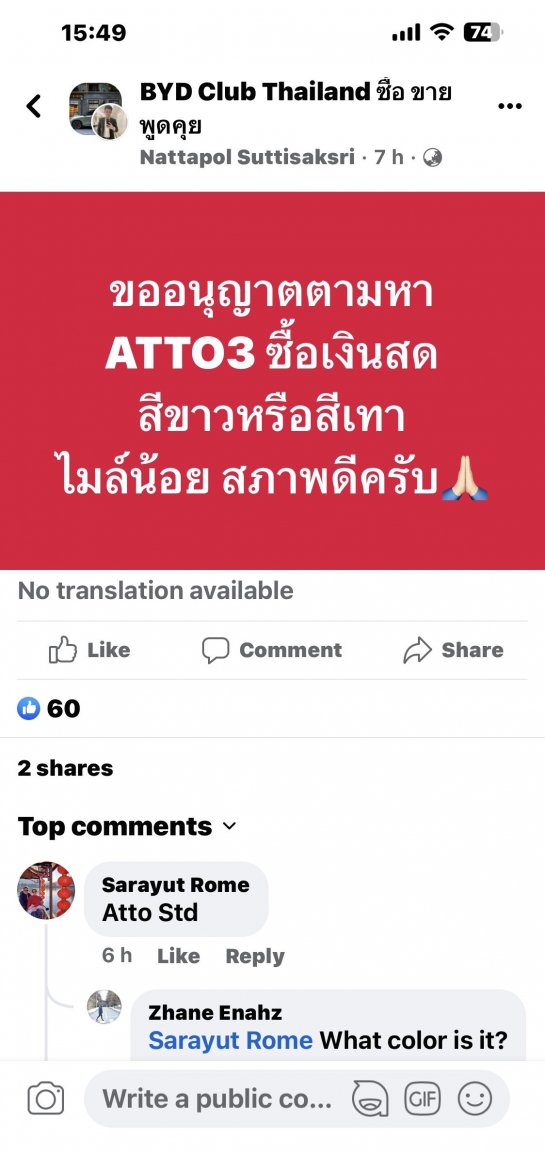Tap the camera icon in comment bar
The image size is (545, 1152).
46,1099
